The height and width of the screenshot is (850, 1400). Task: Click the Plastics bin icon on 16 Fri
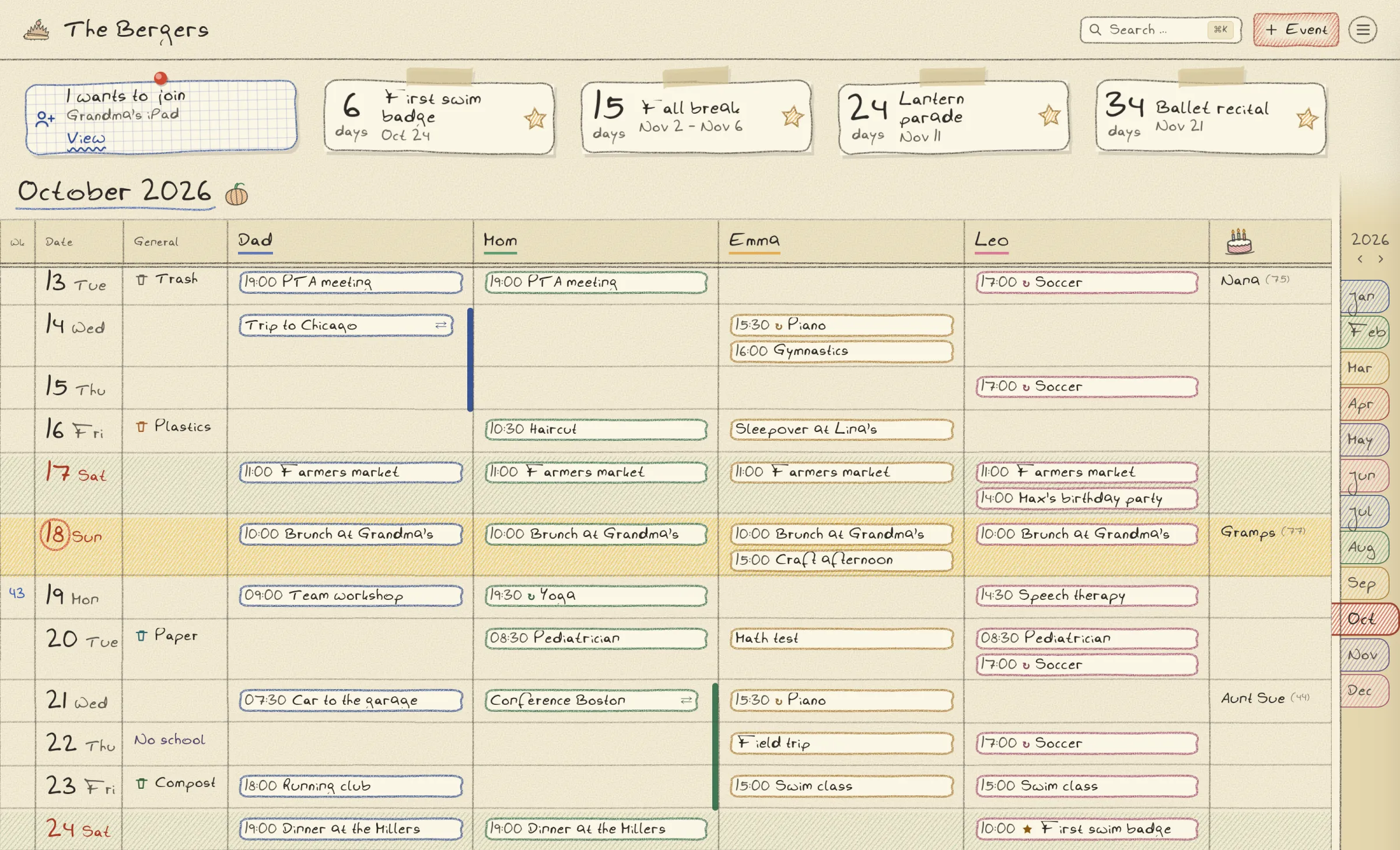141,427
